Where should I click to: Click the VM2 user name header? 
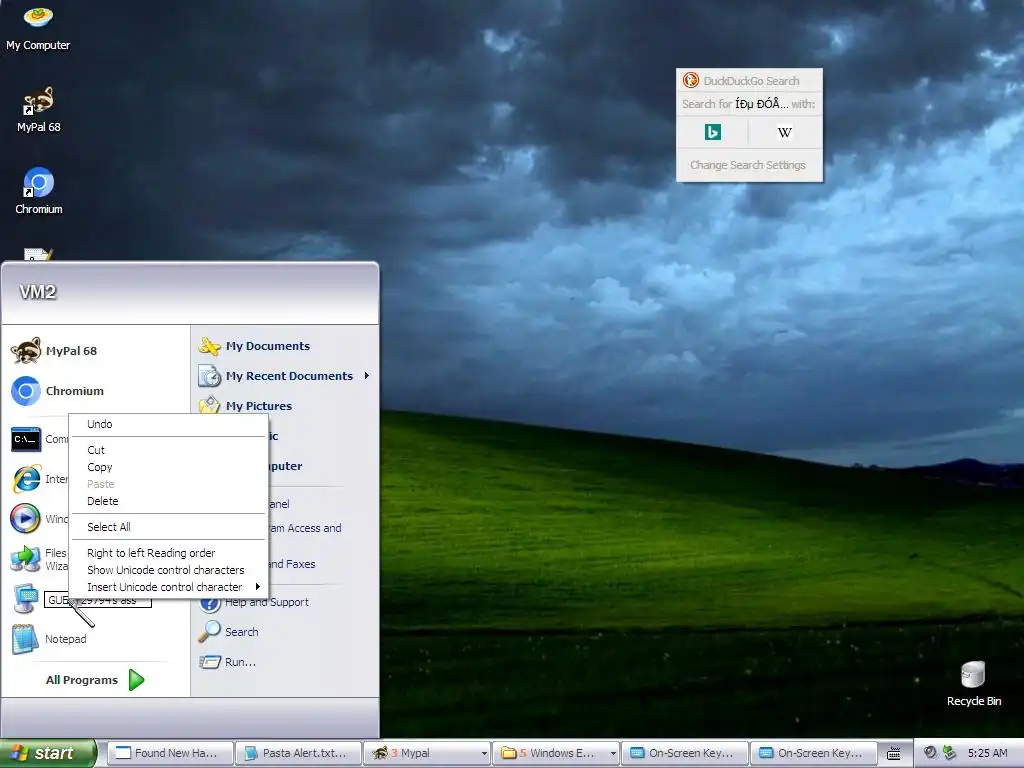click(x=38, y=292)
